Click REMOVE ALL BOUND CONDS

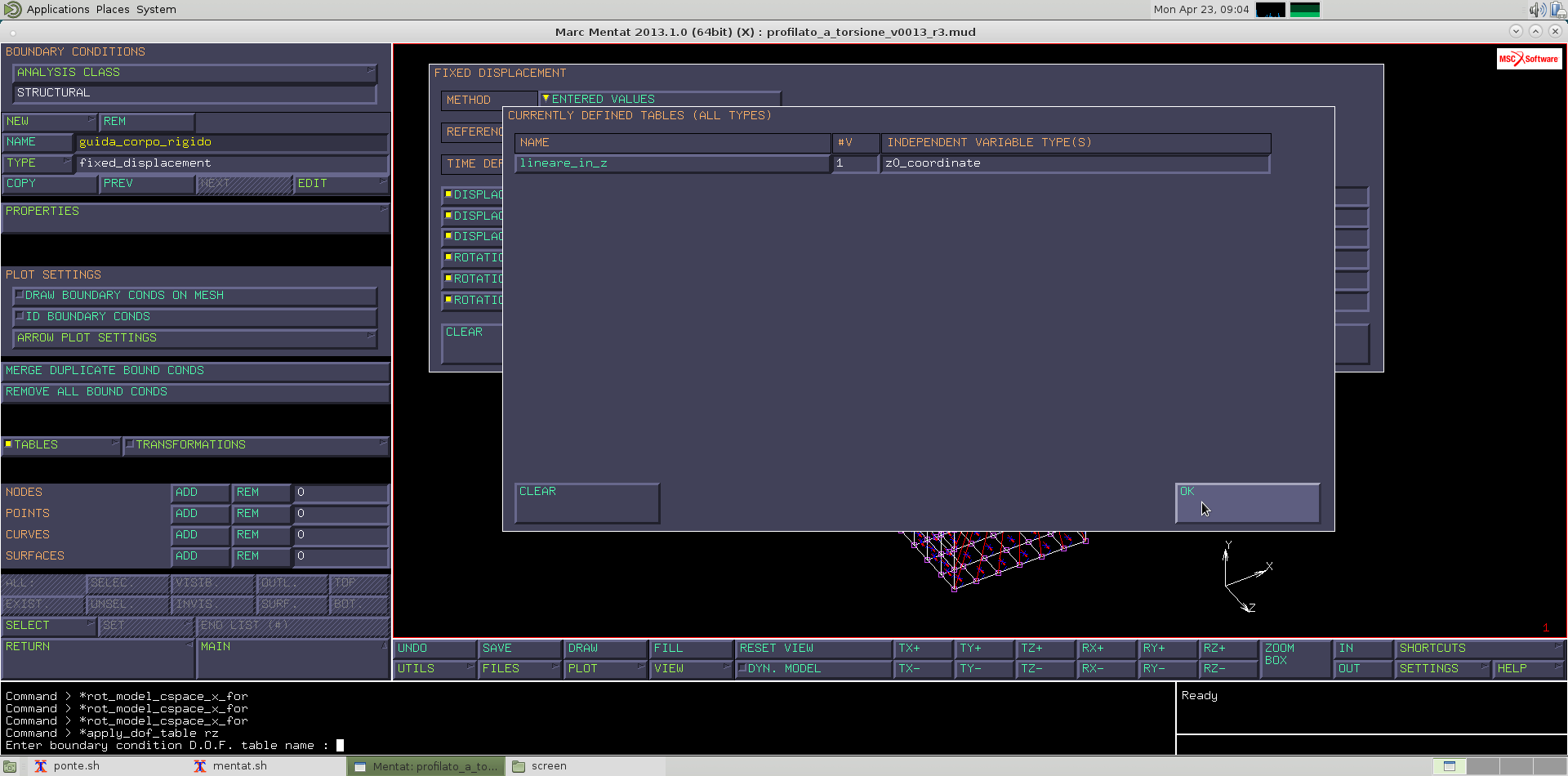pos(195,392)
